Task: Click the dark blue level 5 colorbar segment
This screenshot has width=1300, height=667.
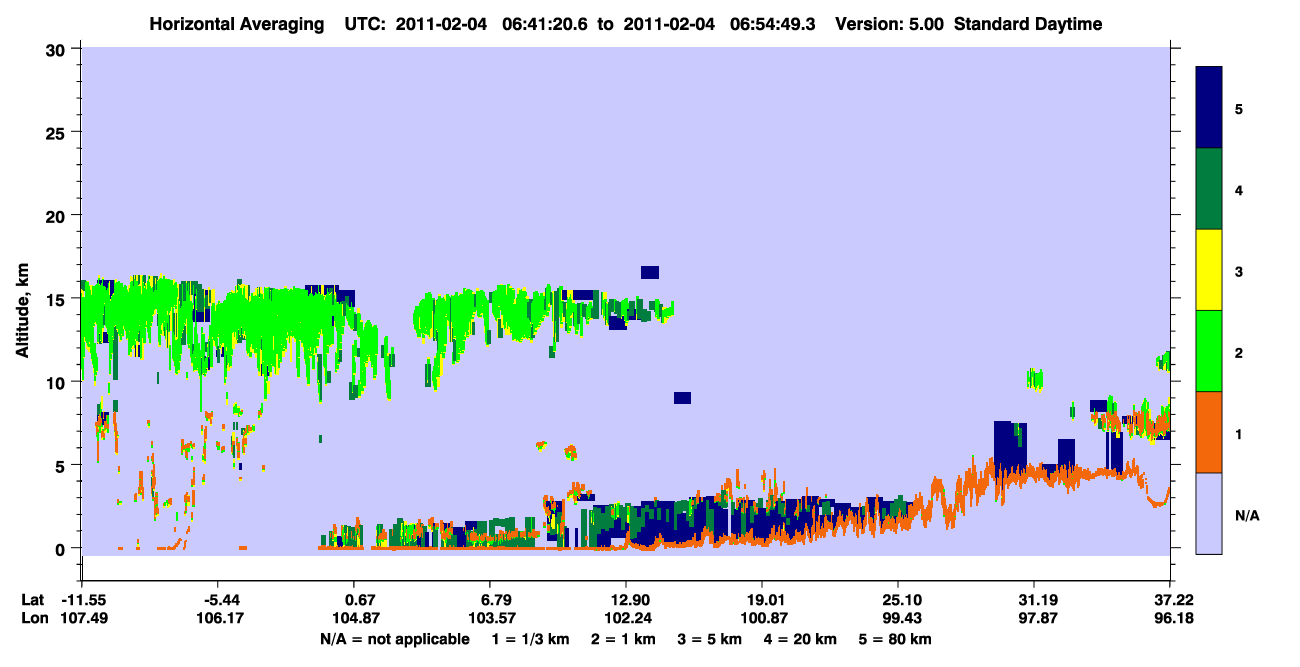Action: pyautogui.click(x=1209, y=108)
